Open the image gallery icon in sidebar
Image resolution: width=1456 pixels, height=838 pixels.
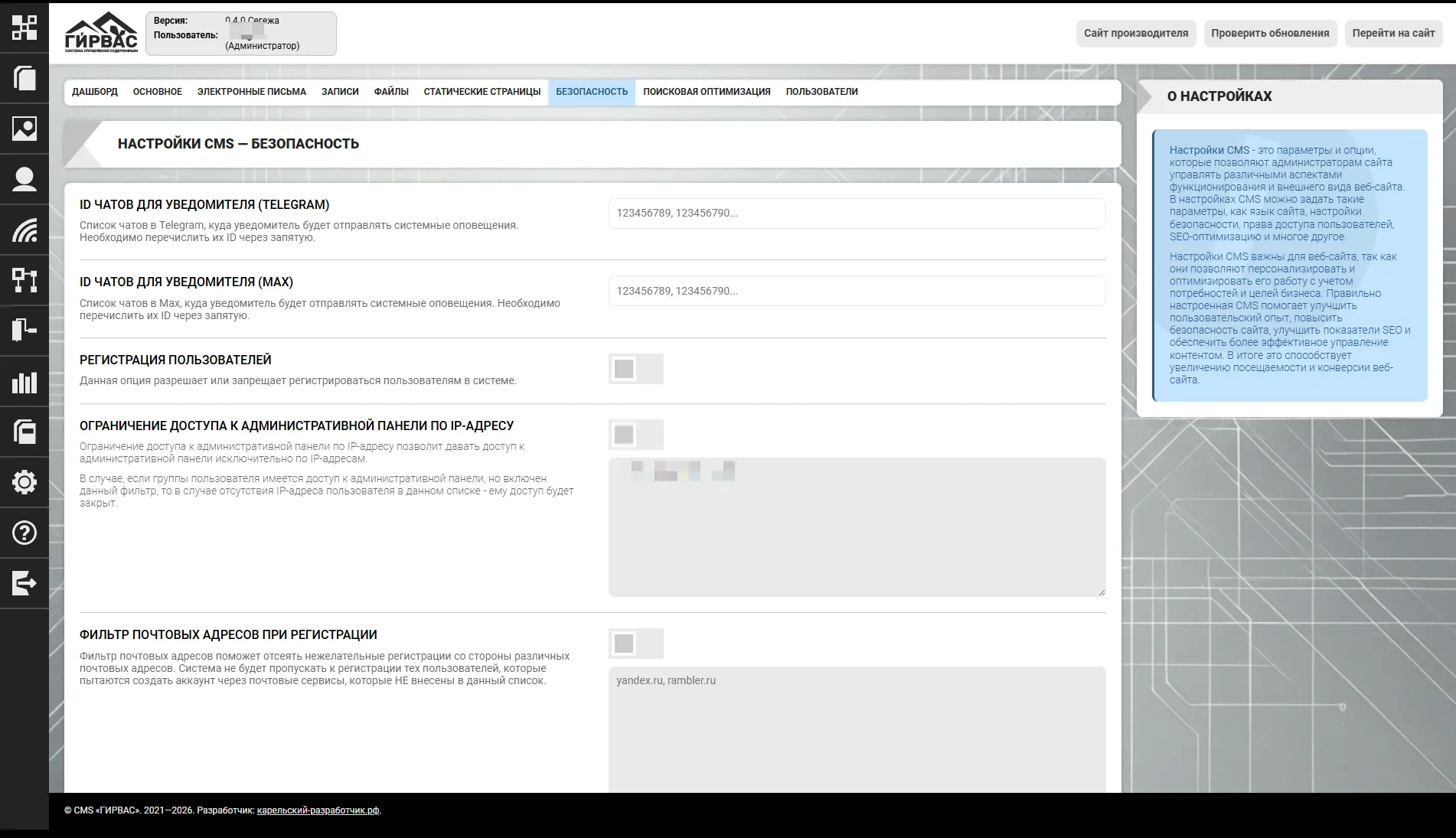pos(24,129)
